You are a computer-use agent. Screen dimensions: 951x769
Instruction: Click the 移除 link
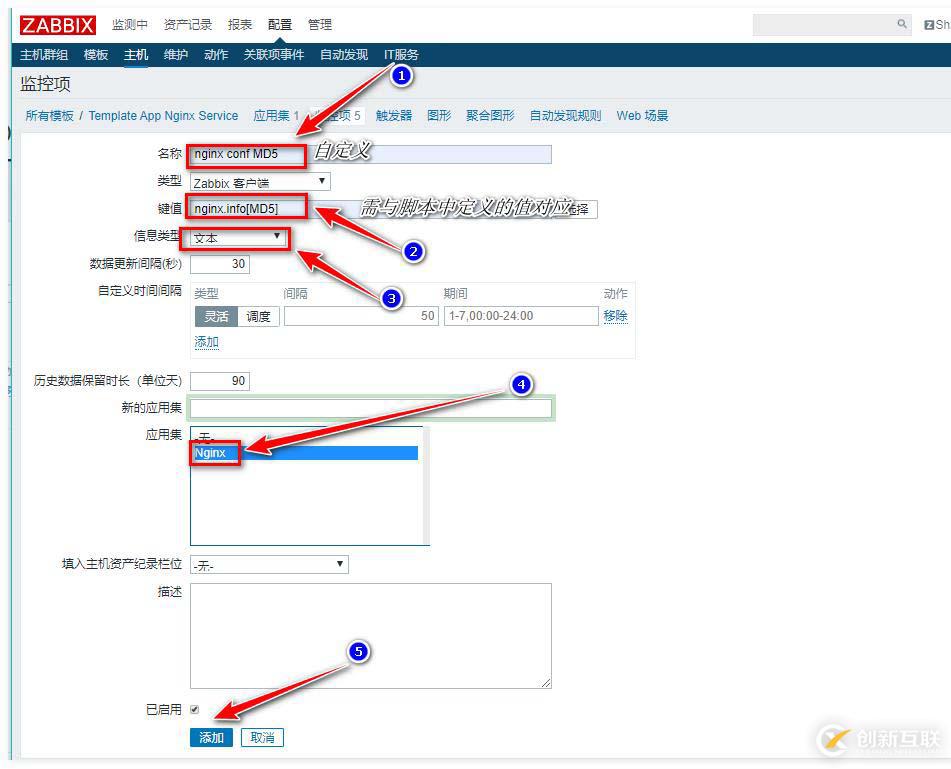615,316
